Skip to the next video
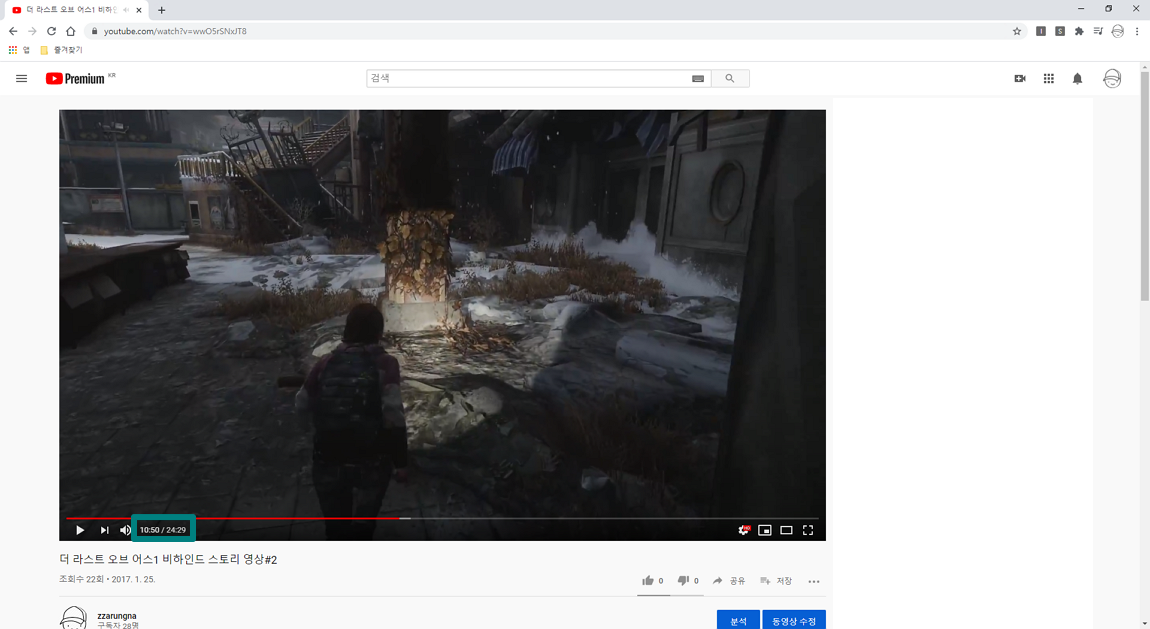The width and height of the screenshot is (1150, 629). [104, 530]
